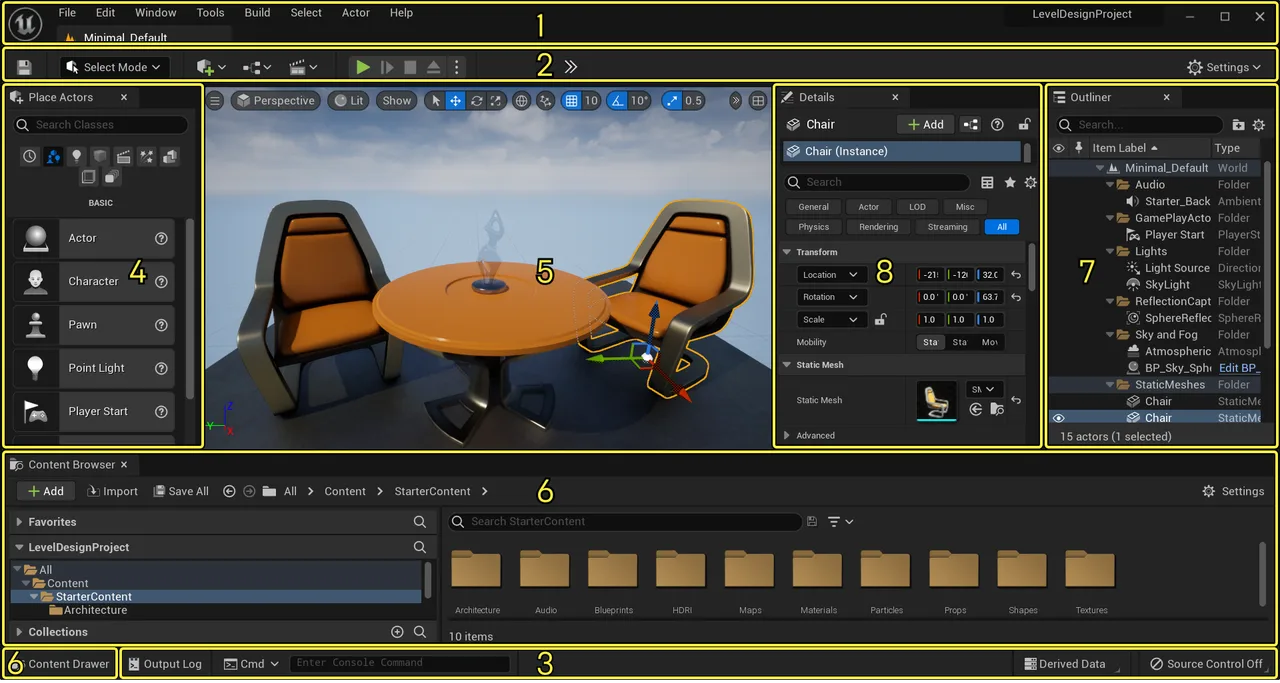Viewport: 1280px width, 683px height.
Task: Toggle Details favorites star filter
Action: click(x=1010, y=183)
